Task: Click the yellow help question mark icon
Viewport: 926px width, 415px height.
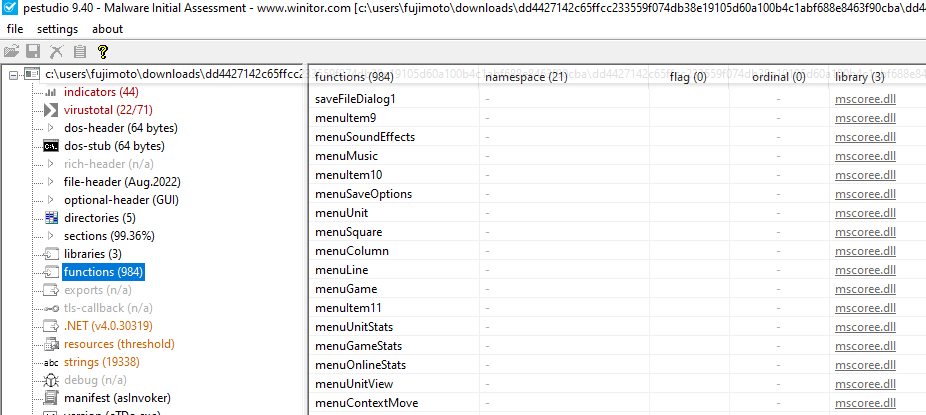Action: tap(103, 52)
